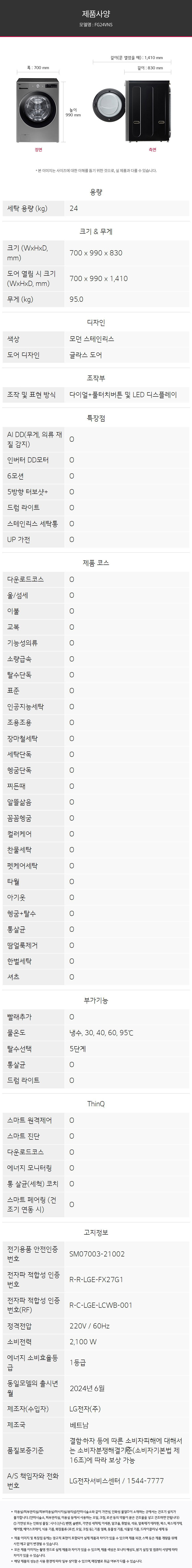Screen dimensions: 192x1568
Task: Select the 스마트 원격제어 ThinQ row
Action: click(x=96, y=1120)
